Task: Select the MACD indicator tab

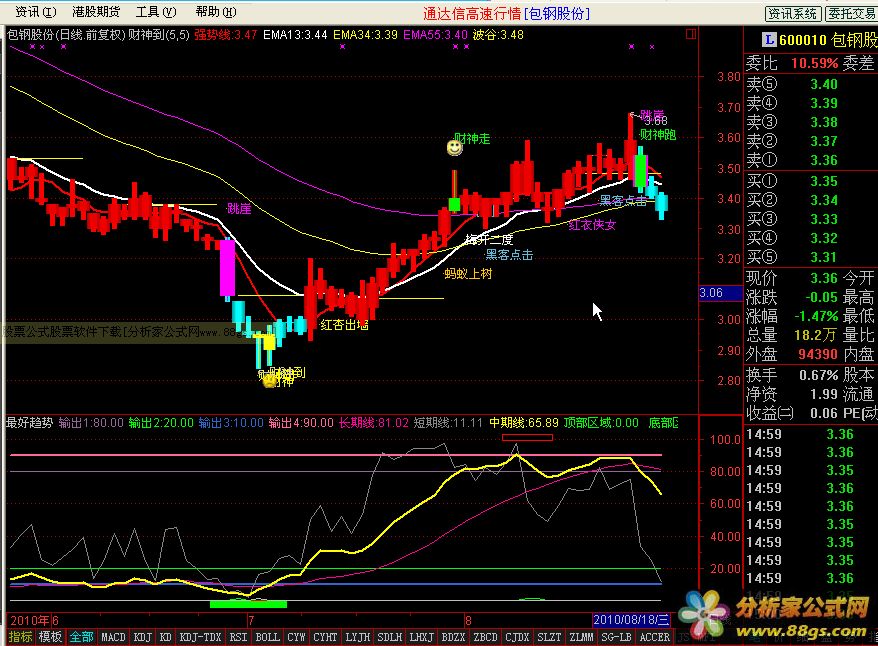Action: [113, 637]
